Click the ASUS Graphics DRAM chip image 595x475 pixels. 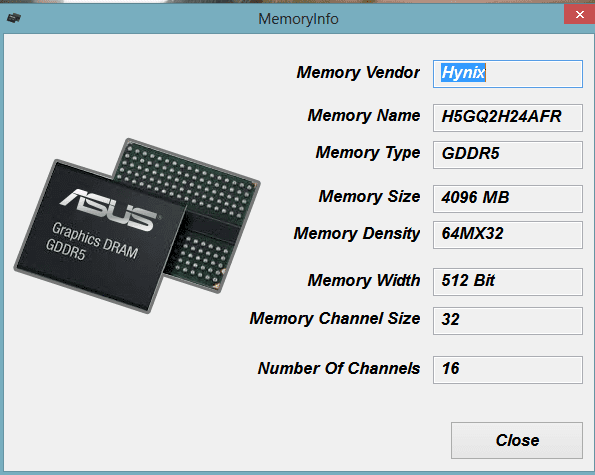pos(137,226)
